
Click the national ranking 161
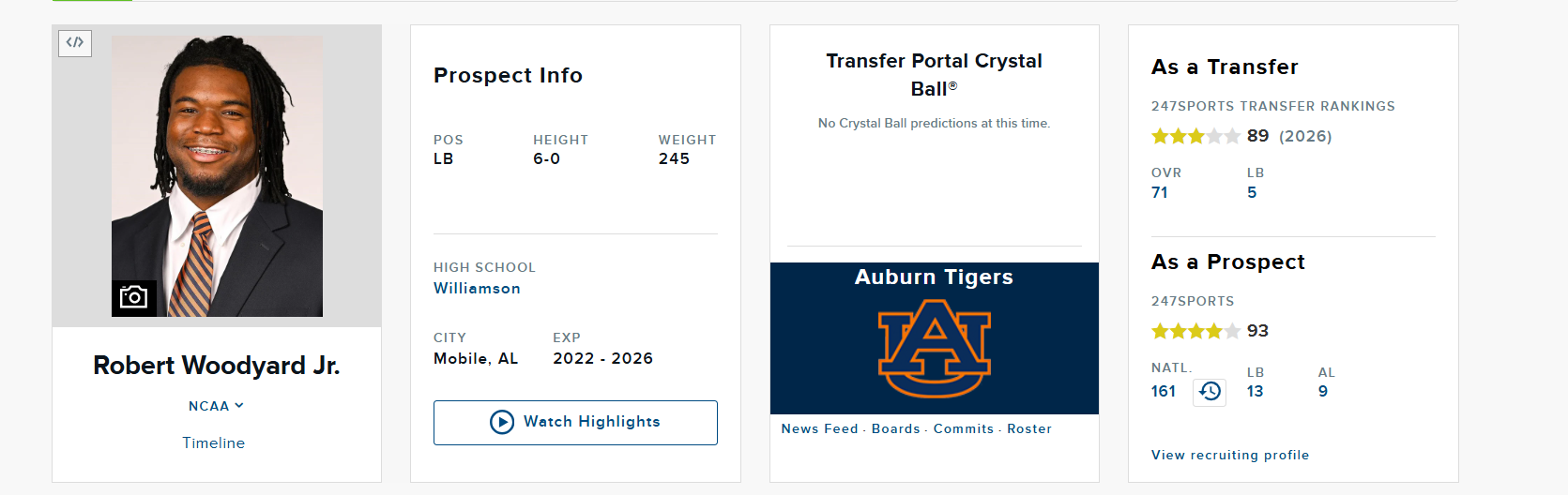point(1164,391)
